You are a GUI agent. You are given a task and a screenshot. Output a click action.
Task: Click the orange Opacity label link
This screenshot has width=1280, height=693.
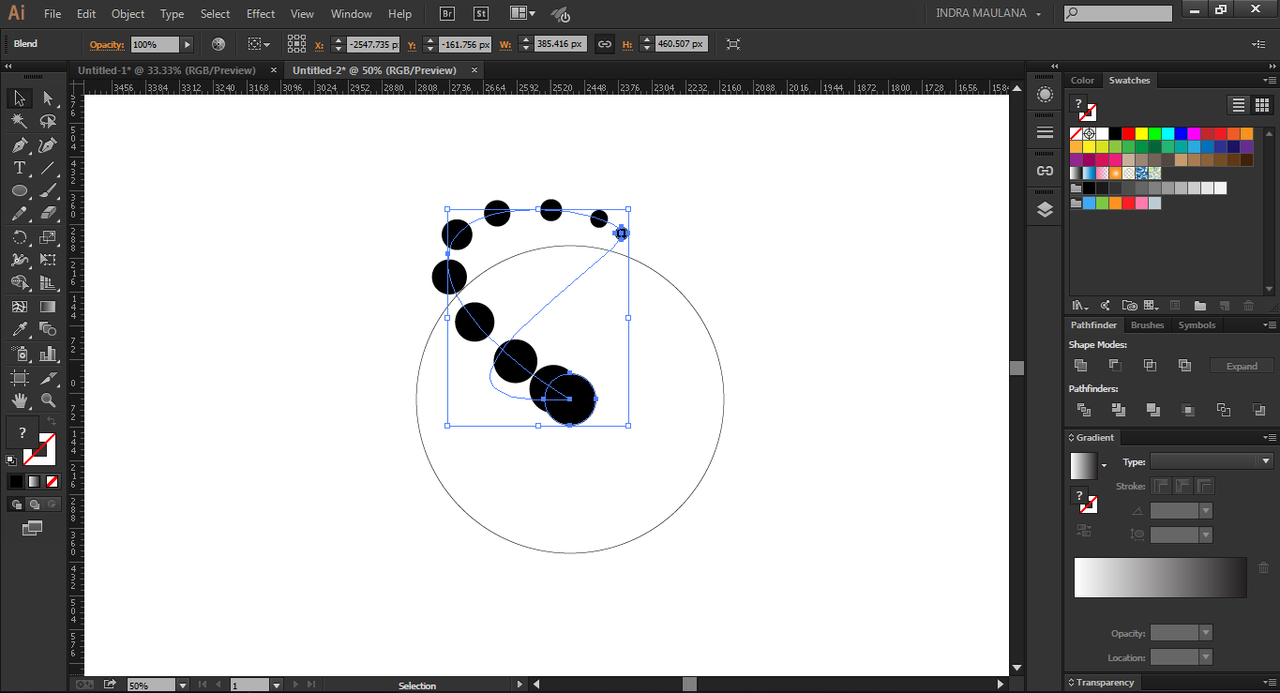tap(106, 45)
